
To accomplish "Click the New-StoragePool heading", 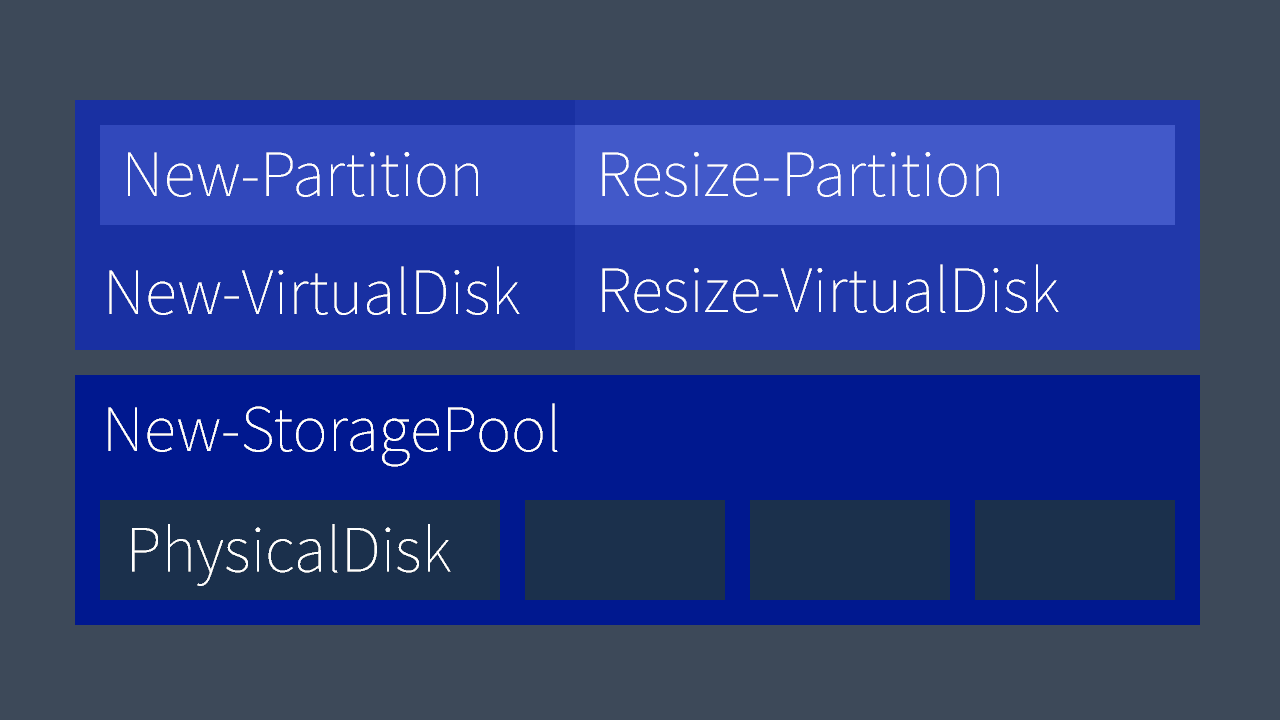I will [331, 431].
